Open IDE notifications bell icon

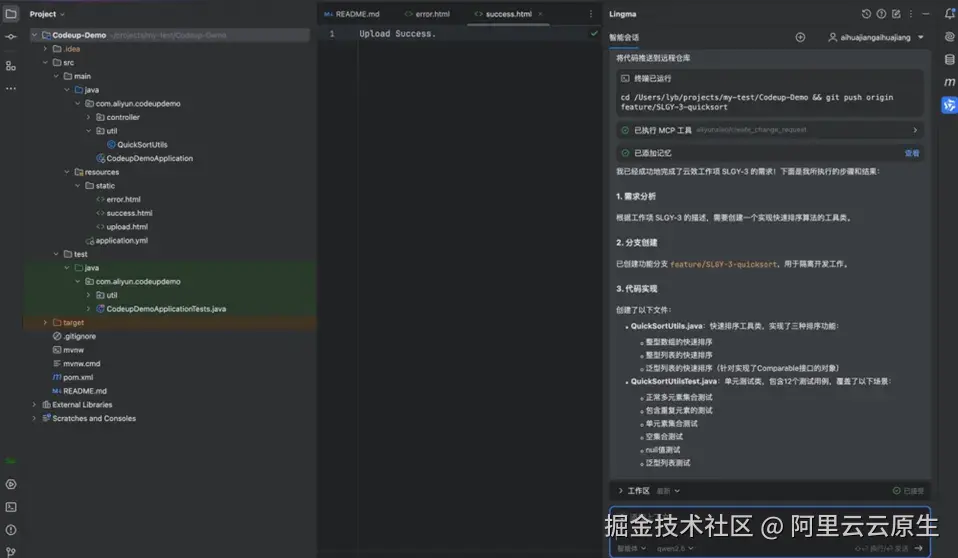949,13
